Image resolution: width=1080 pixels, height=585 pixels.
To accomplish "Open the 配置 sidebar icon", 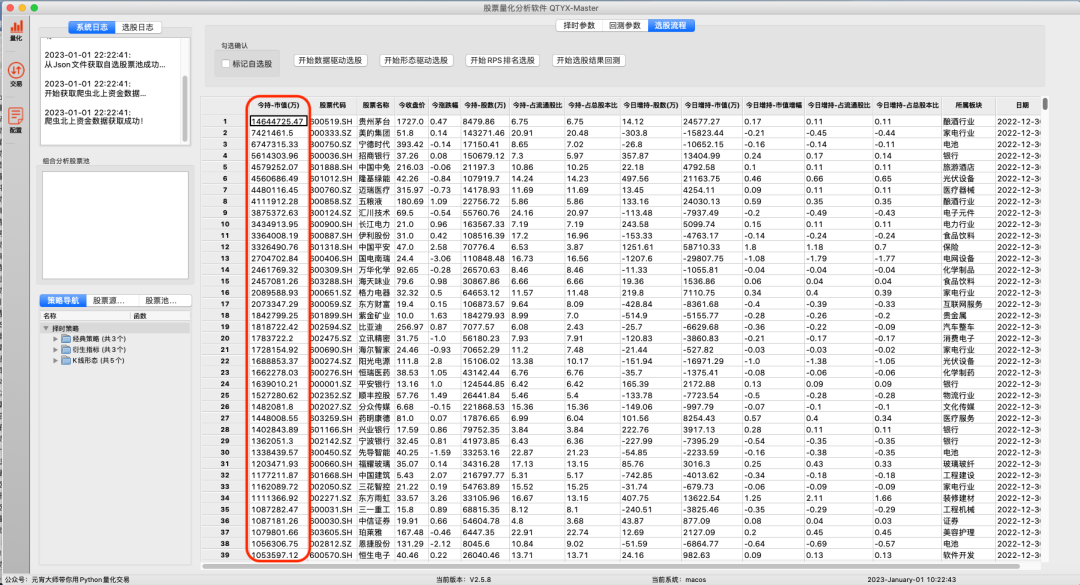I will pyautogui.click(x=16, y=120).
